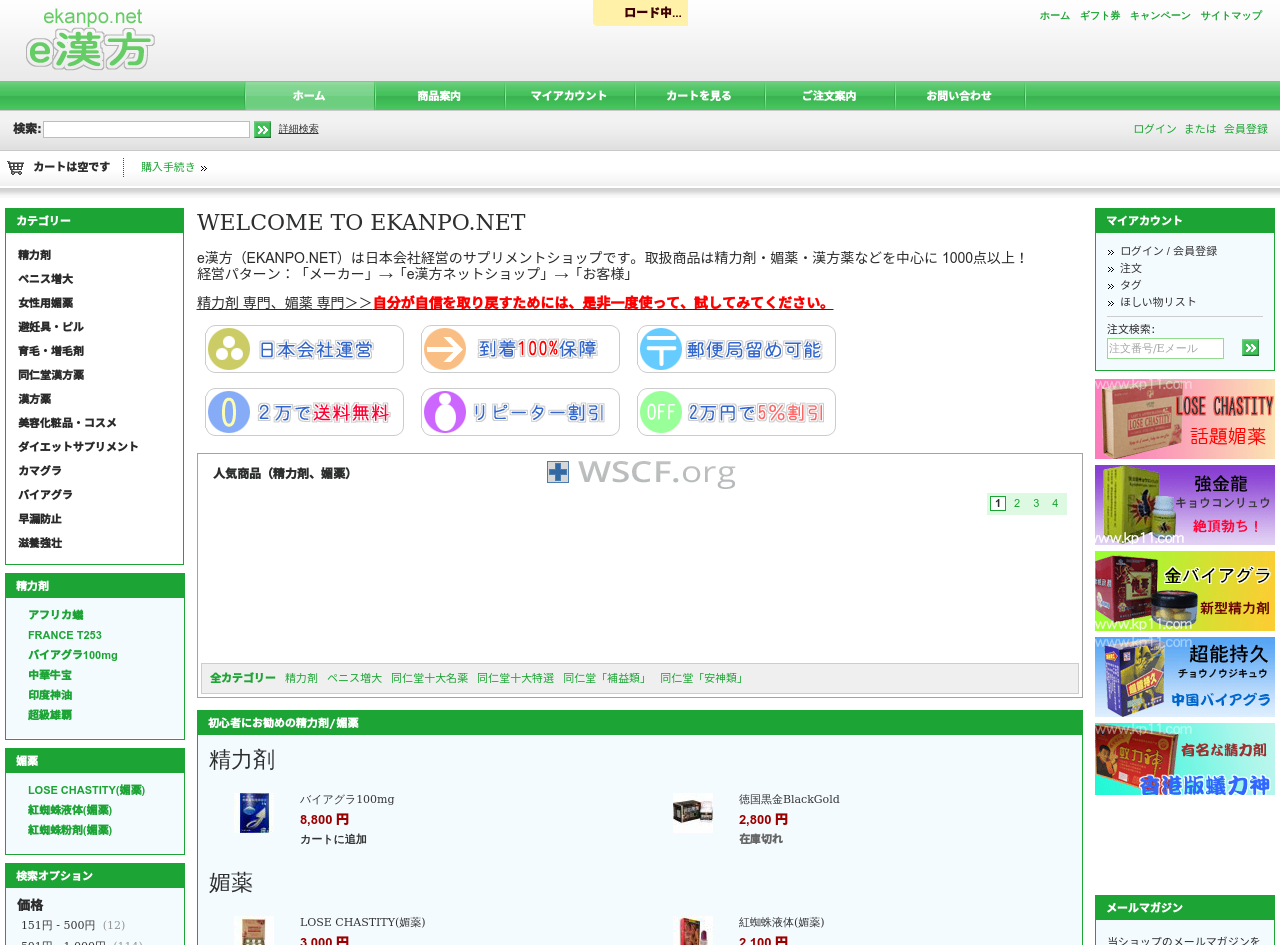This screenshot has width=1280, height=945.
Task: Open アフリカ蟻 product link
Action: (55, 615)
